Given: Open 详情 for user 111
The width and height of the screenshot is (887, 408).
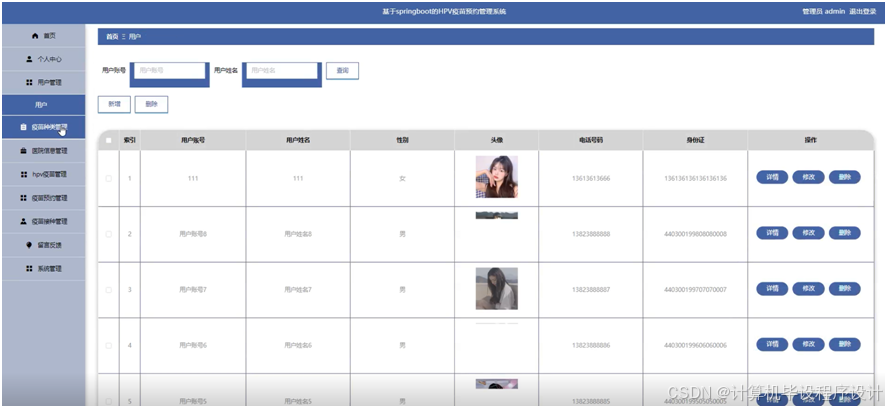Looking at the screenshot, I should [x=772, y=177].
